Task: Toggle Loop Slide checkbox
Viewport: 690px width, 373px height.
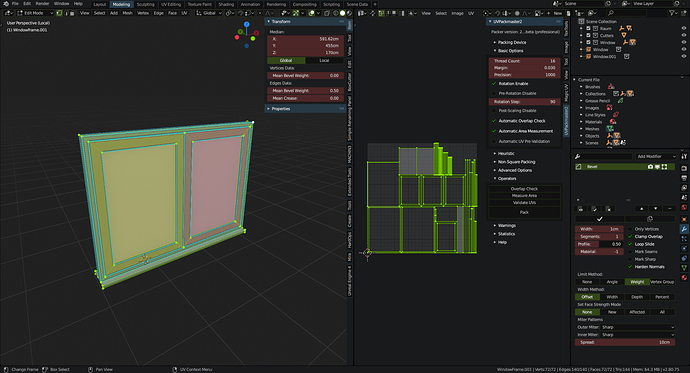Action: click(x=631, y=244)
